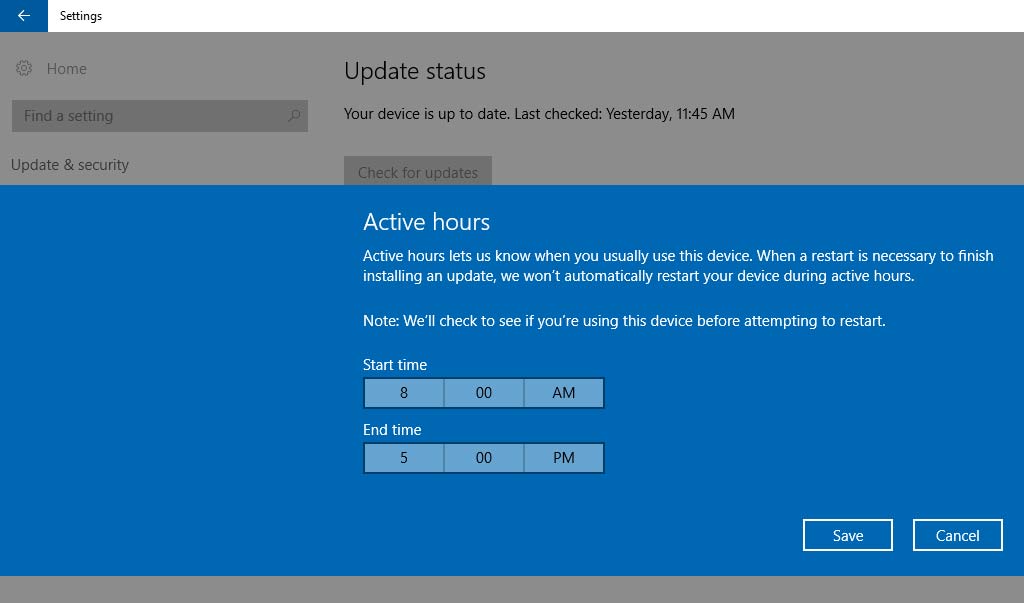Select the Update & security section
This screenshot has height=603, width=1024.
pyautogui.click(x=70, y=165)
